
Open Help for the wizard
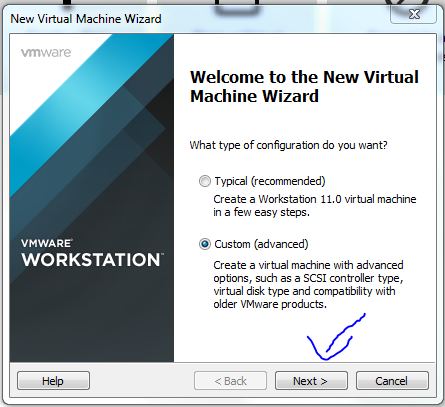point(53,381)
